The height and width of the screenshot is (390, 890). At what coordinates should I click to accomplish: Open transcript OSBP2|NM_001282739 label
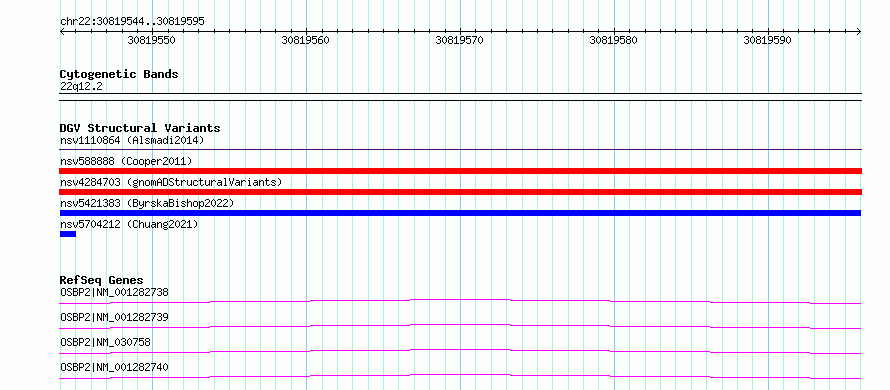click(x=114, y=316)
